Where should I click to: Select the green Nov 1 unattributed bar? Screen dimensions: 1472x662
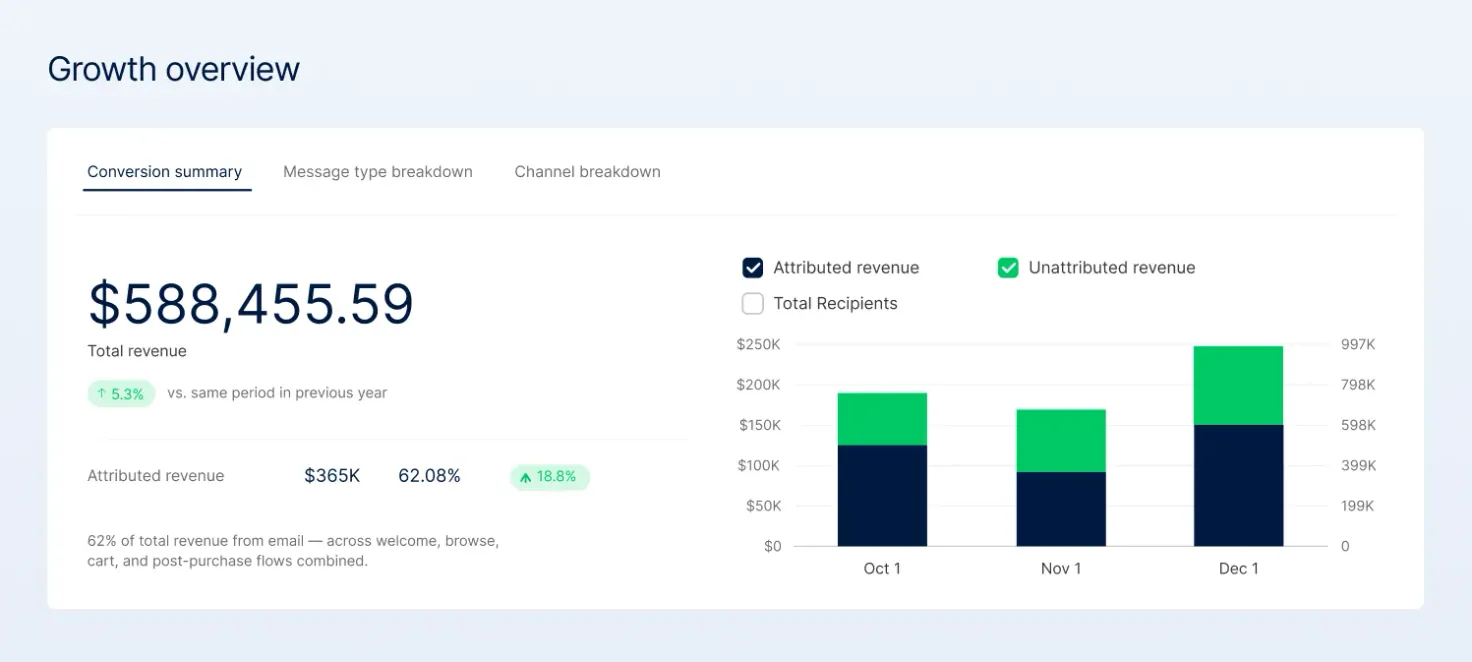click(1061, 441)
